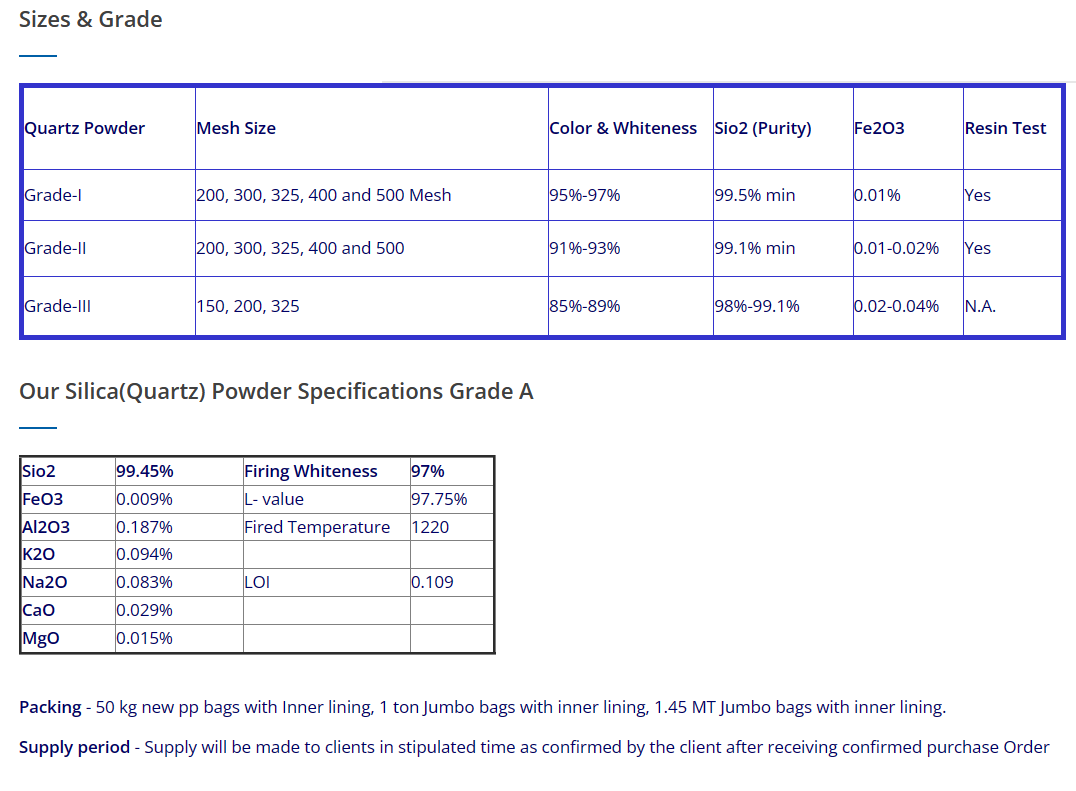Select the 99.45% Sio2 value cell

click(179, 471)
